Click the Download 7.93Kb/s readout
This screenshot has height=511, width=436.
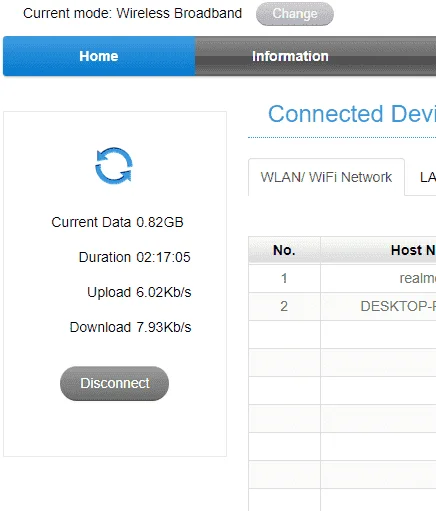130,327
